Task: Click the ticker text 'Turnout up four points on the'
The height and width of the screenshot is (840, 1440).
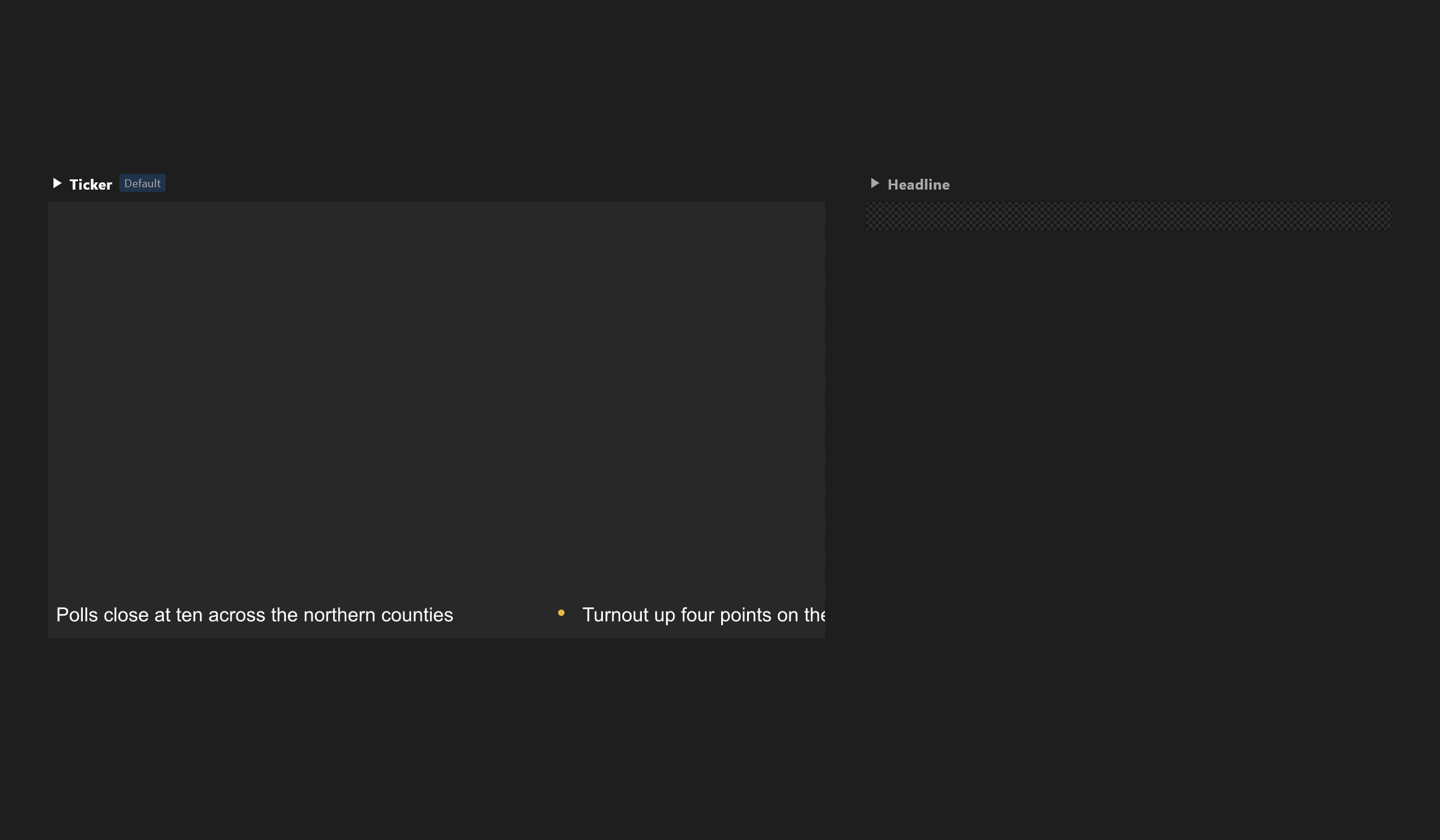Action: (x=704, y=615)
